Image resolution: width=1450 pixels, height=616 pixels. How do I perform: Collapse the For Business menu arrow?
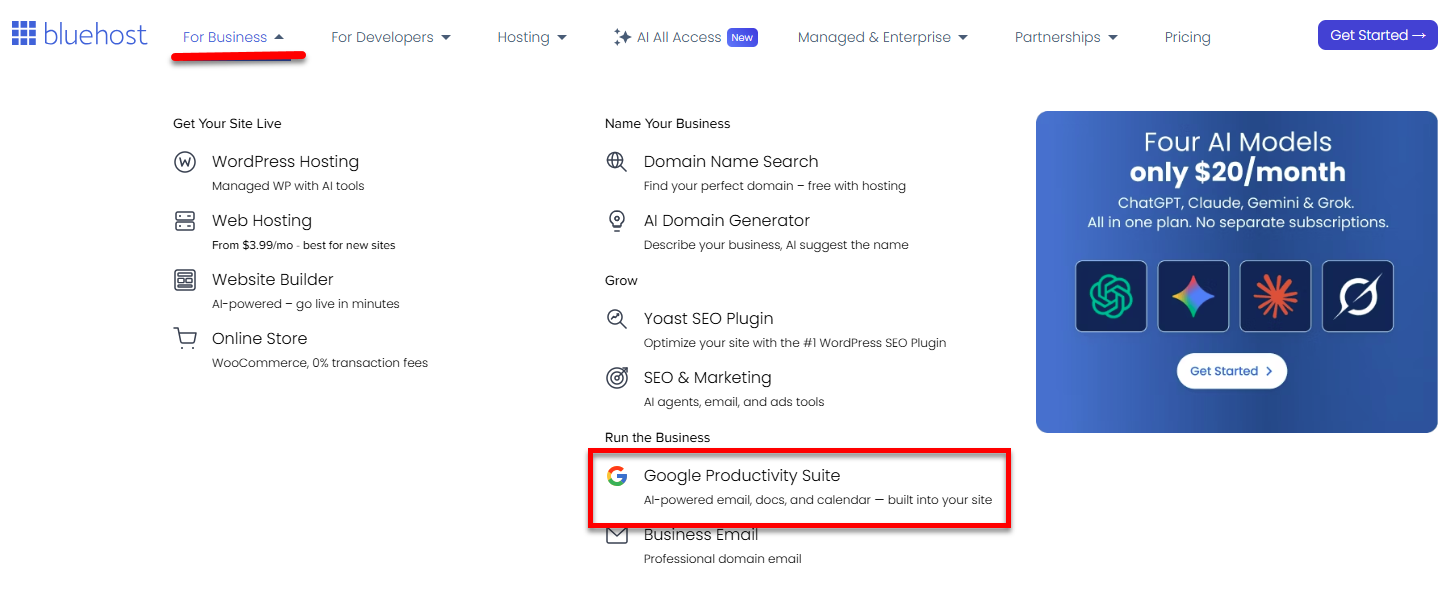(x=279, y=37)
